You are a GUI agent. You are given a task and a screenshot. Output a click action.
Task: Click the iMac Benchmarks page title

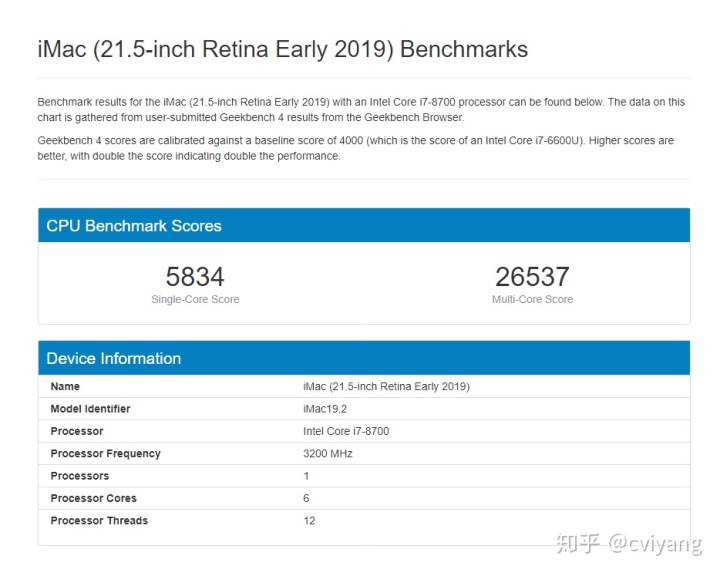(x=282, y=50)
